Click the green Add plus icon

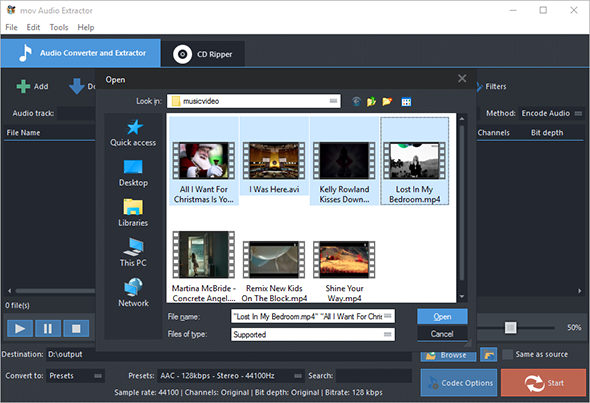click(x=23, y=86)
